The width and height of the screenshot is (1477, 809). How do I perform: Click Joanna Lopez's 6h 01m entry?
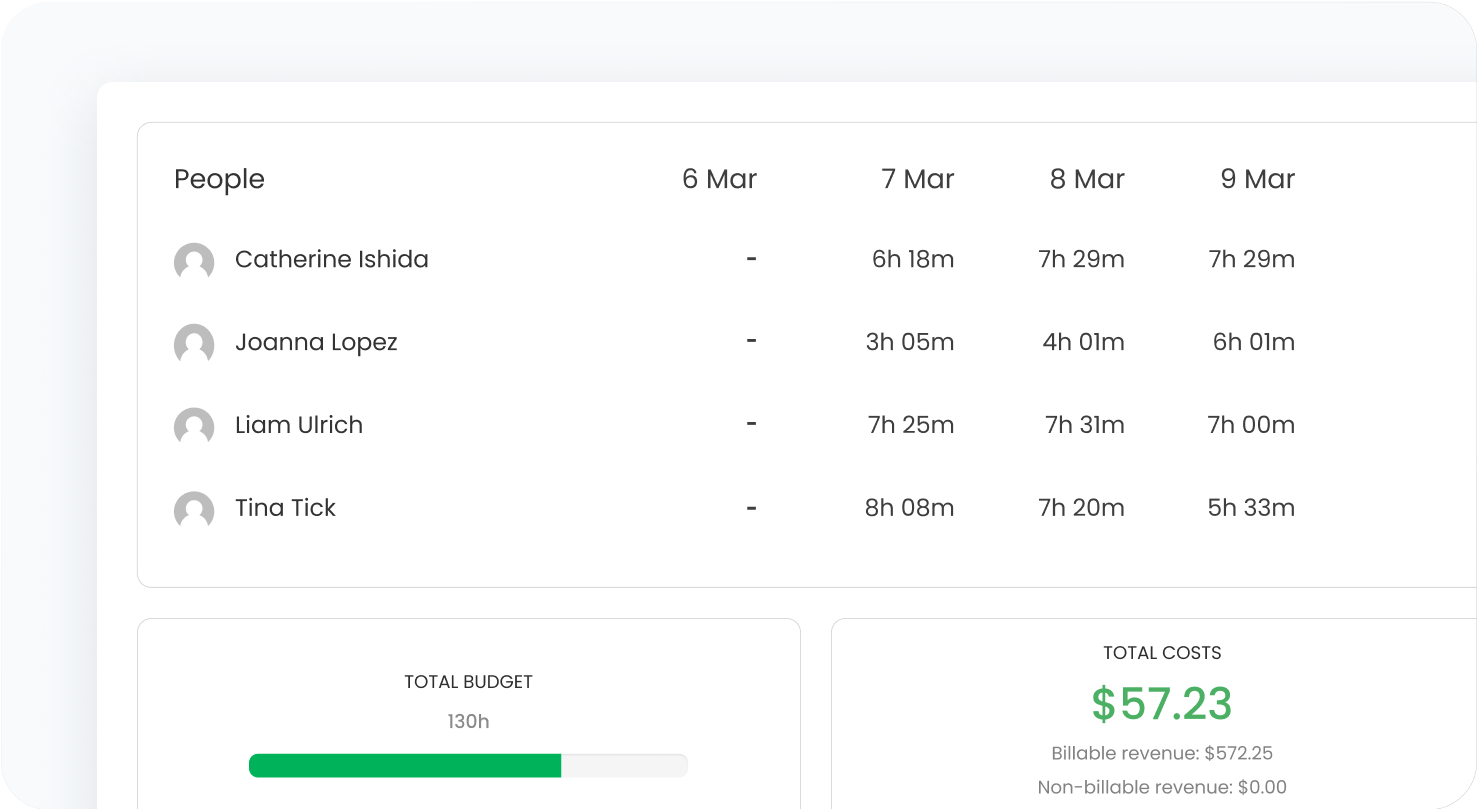(x=1254, y=342)
